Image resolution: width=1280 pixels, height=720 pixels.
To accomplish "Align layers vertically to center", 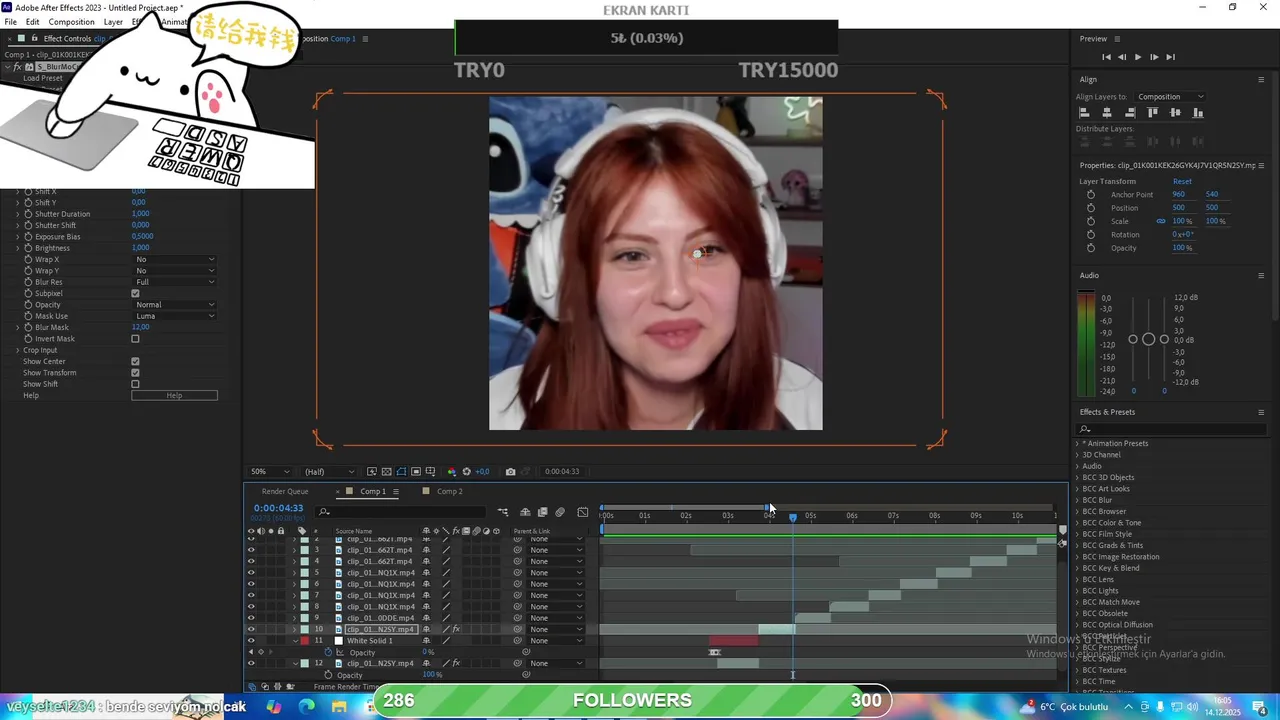I will click(1175, 113).
